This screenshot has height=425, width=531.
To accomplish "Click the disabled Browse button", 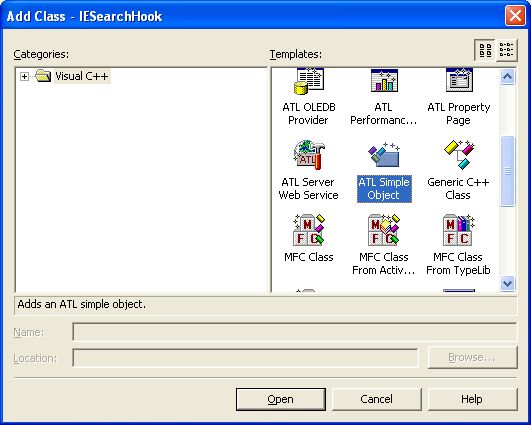I will pos(472,357).
